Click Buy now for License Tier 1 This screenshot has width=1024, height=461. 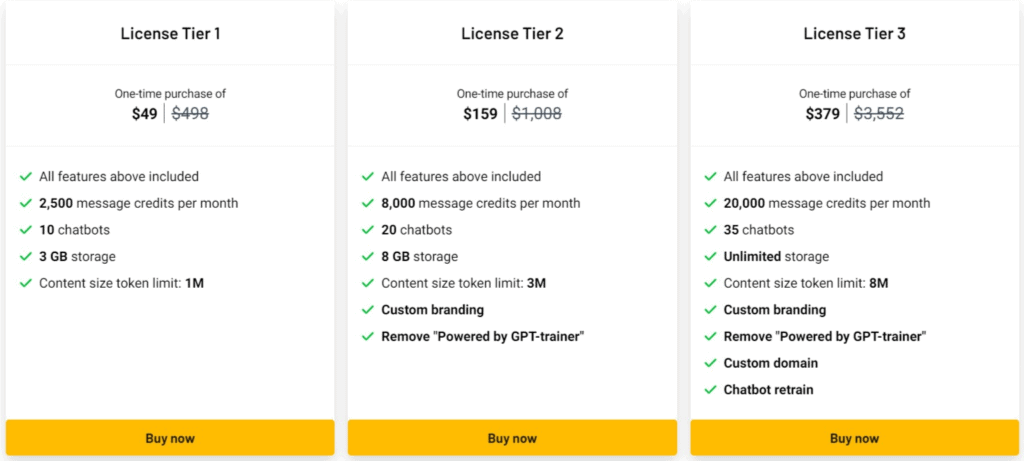170,438
